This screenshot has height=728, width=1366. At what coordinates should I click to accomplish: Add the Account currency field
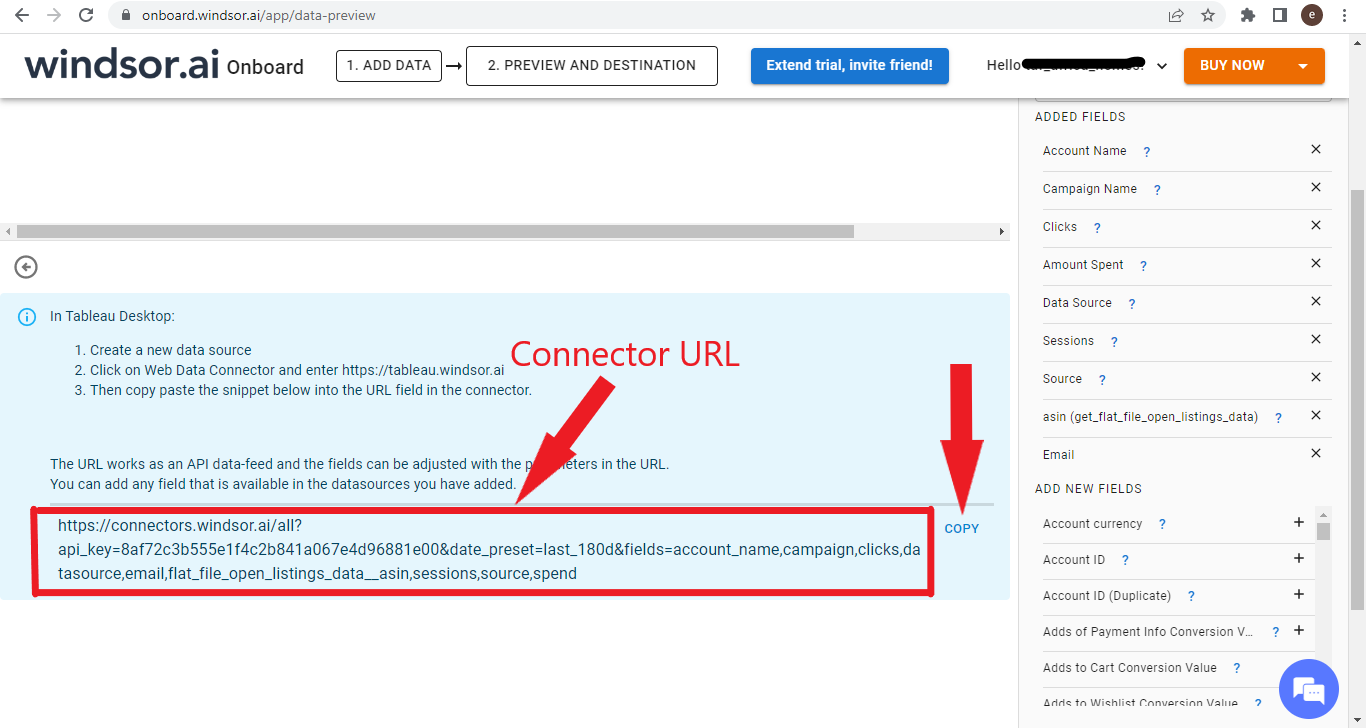point(1299,522)
